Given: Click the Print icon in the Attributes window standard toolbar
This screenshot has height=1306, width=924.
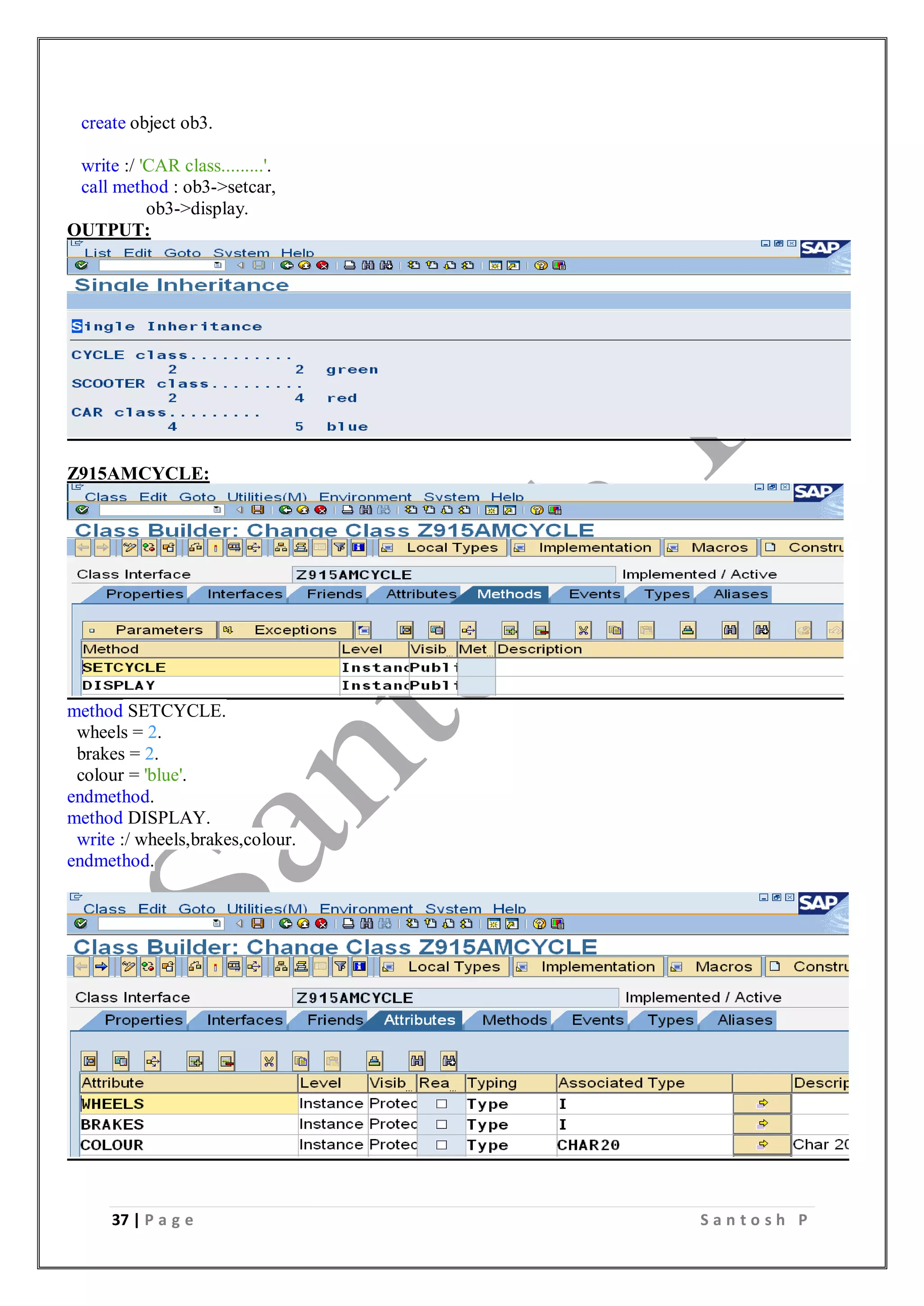Looking at the screenshot, I should click(349, 924).
